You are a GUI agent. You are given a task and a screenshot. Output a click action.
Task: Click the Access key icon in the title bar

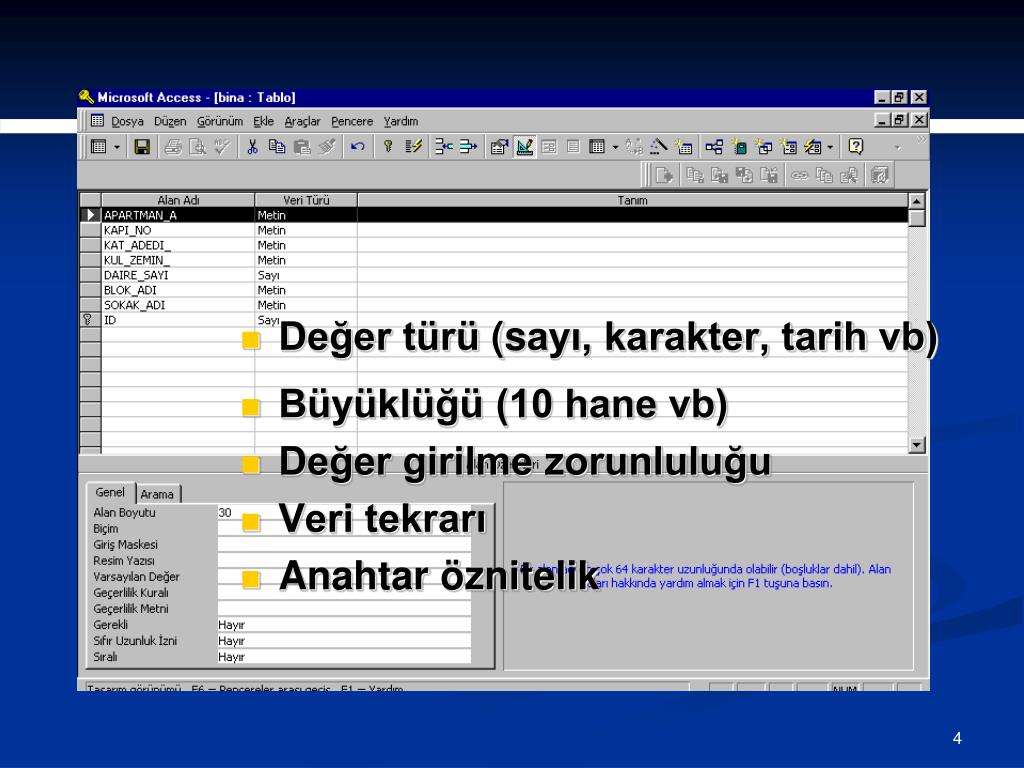(x=86, y=97)
